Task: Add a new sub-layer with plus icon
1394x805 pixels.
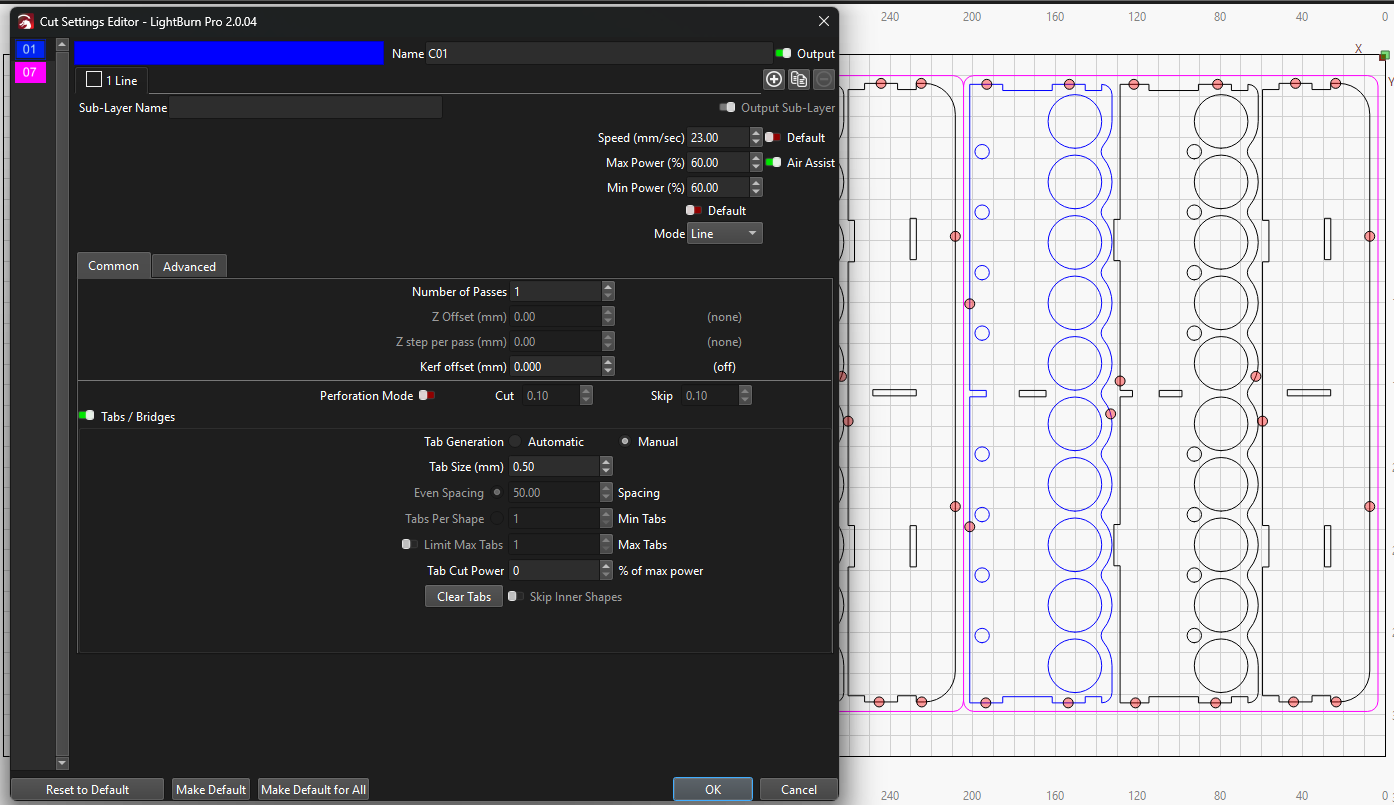Action: 773,79
